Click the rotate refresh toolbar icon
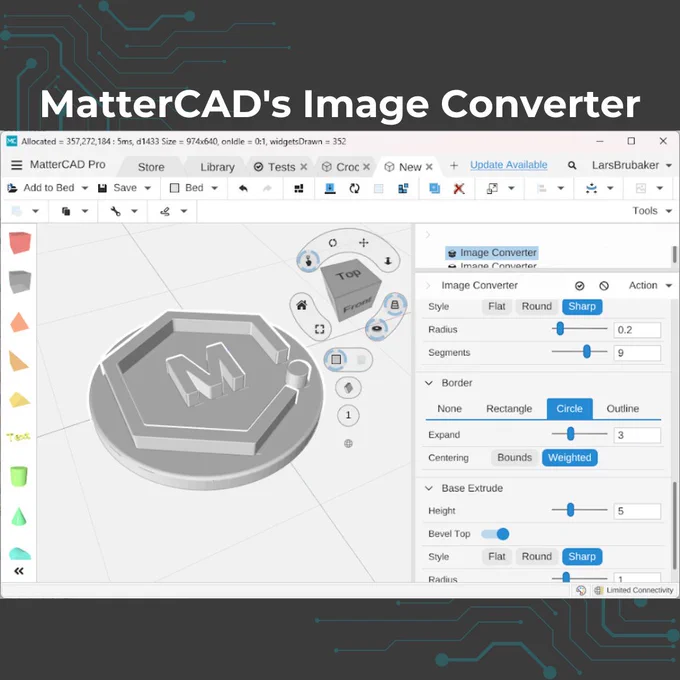680x680 pixels. point(354,188)
